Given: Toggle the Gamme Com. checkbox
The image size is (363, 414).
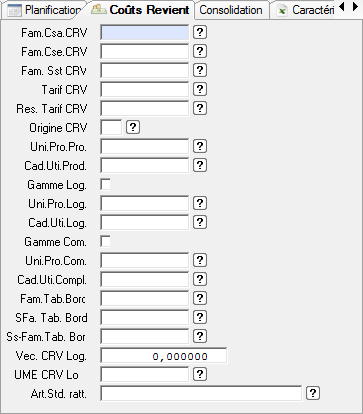Looking at the screenshot, I should click(105, 241).
